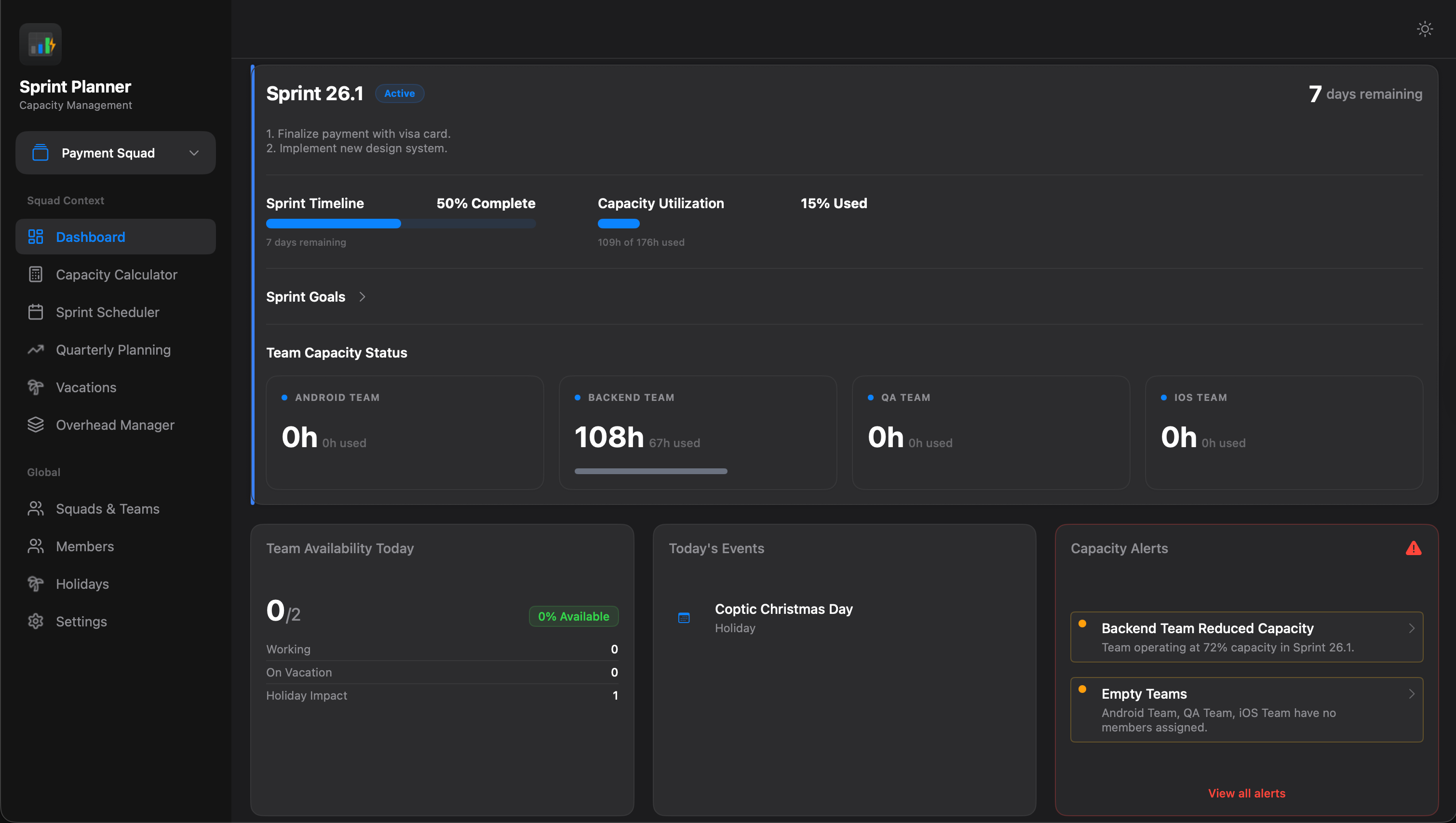The width and height of the screenshot is (1456, 823).
Task: Open Settings from the sidebar
Action: pyautogui.click(x=81, y=621)
